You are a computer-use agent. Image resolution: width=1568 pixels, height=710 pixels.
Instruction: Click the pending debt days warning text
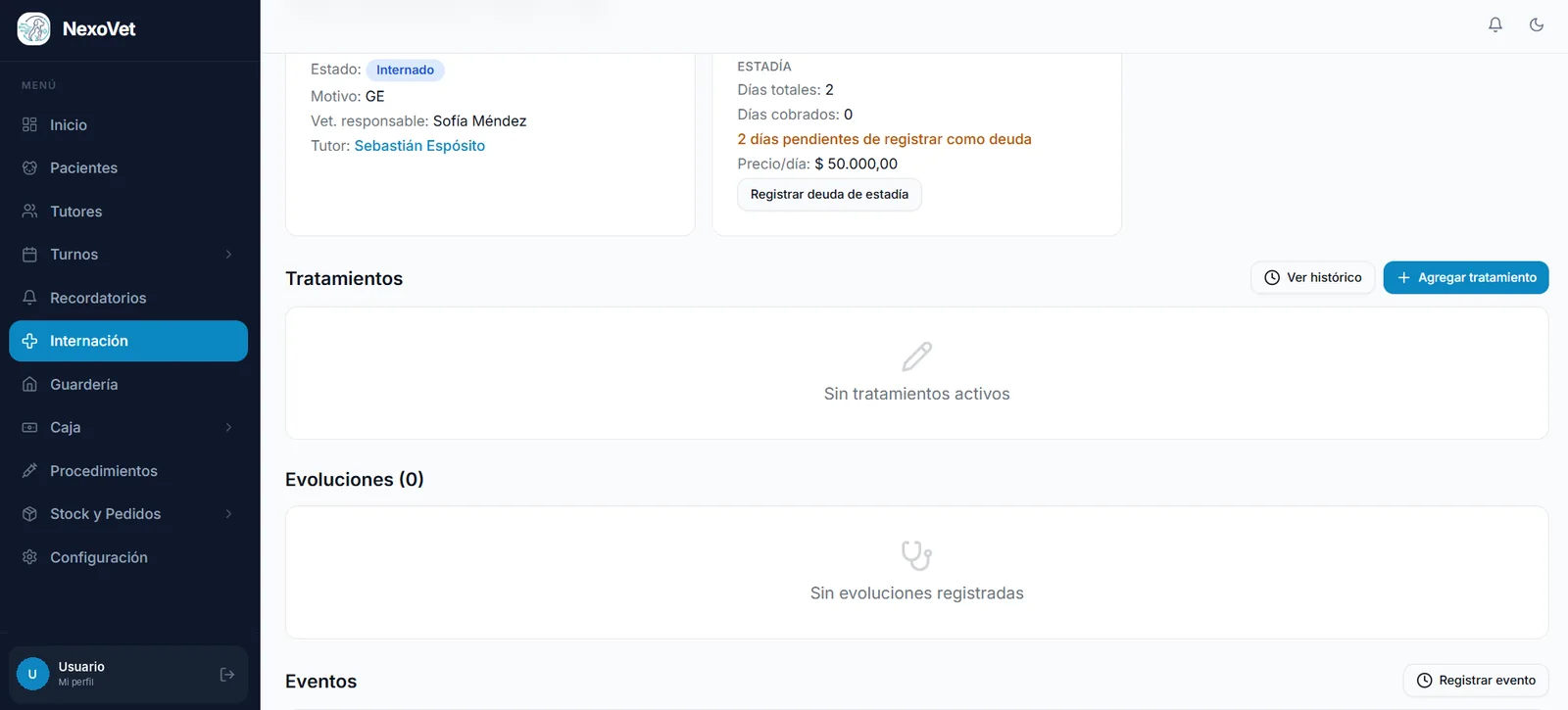point(884,139)
